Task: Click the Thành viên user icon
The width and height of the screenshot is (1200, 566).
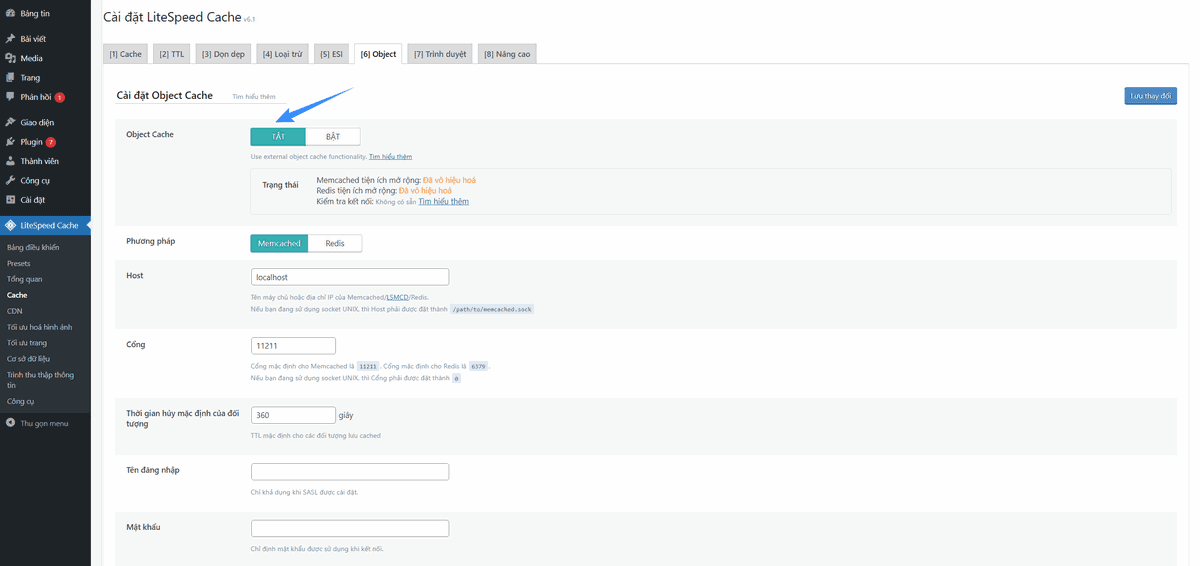Action: click(x=10, y=161)
